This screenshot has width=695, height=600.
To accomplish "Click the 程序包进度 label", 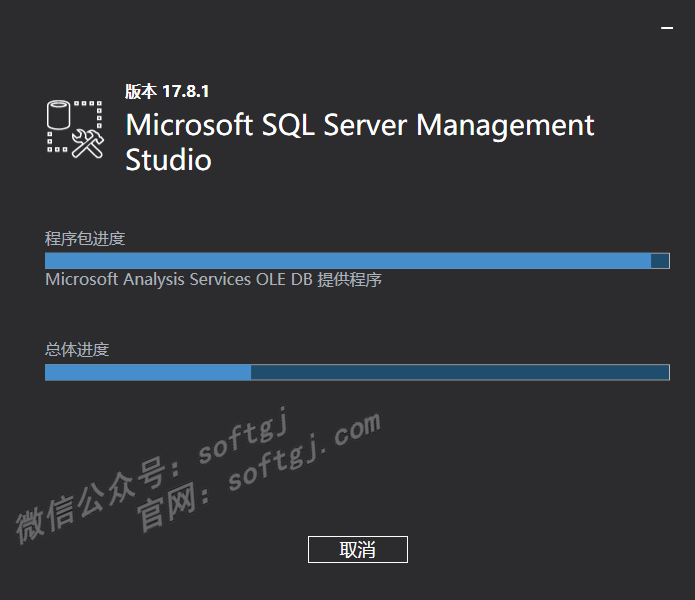I will pyautogui.click(x=85, y=239).
